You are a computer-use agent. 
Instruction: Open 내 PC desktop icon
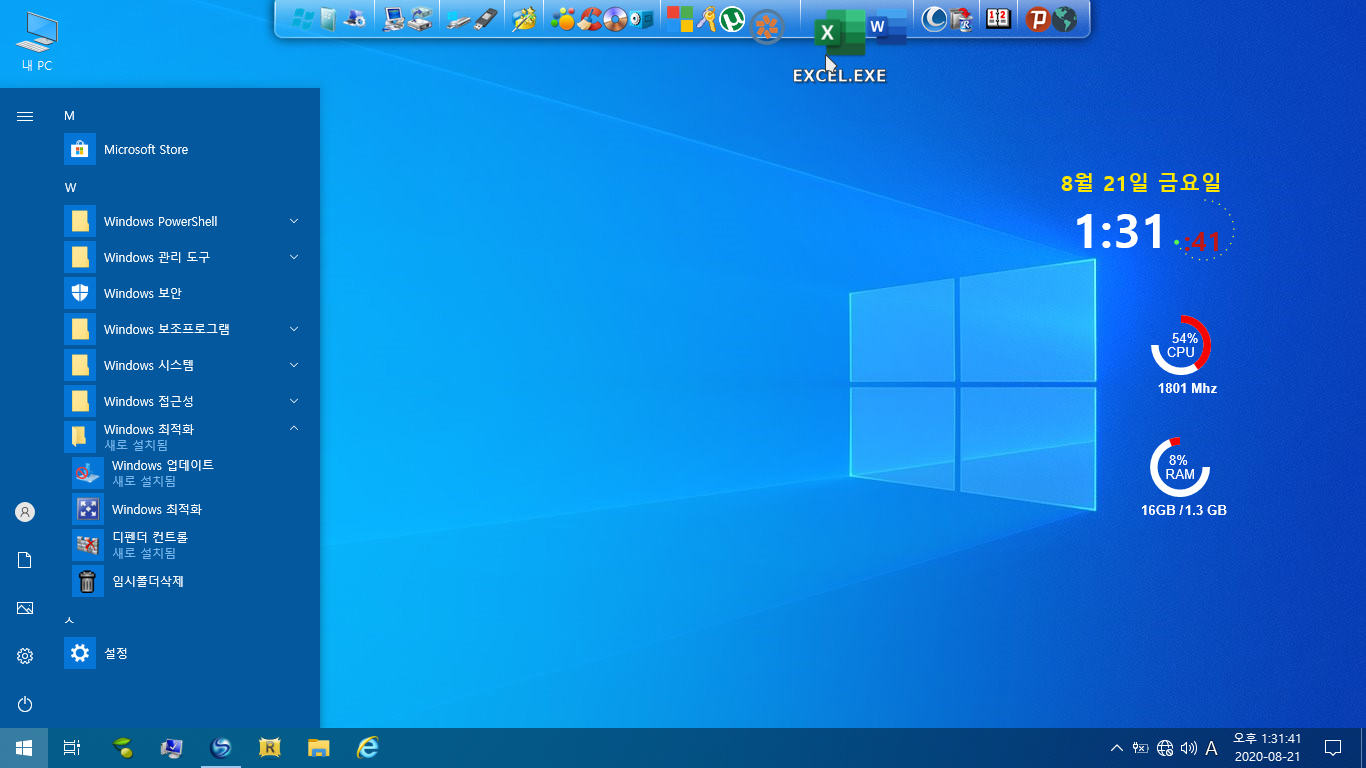pos(37,42)
